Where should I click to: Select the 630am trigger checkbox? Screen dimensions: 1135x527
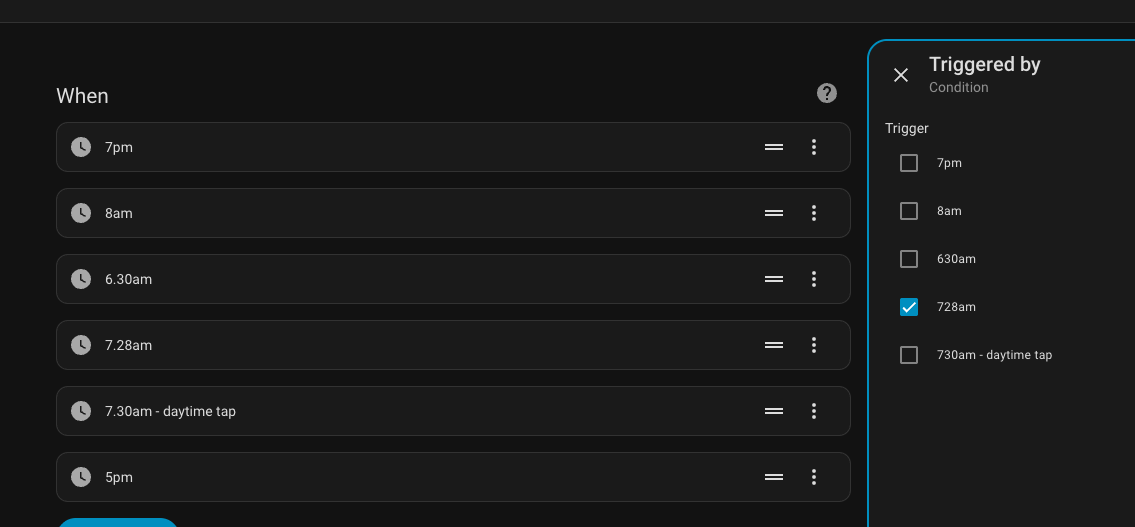(909, 259)
